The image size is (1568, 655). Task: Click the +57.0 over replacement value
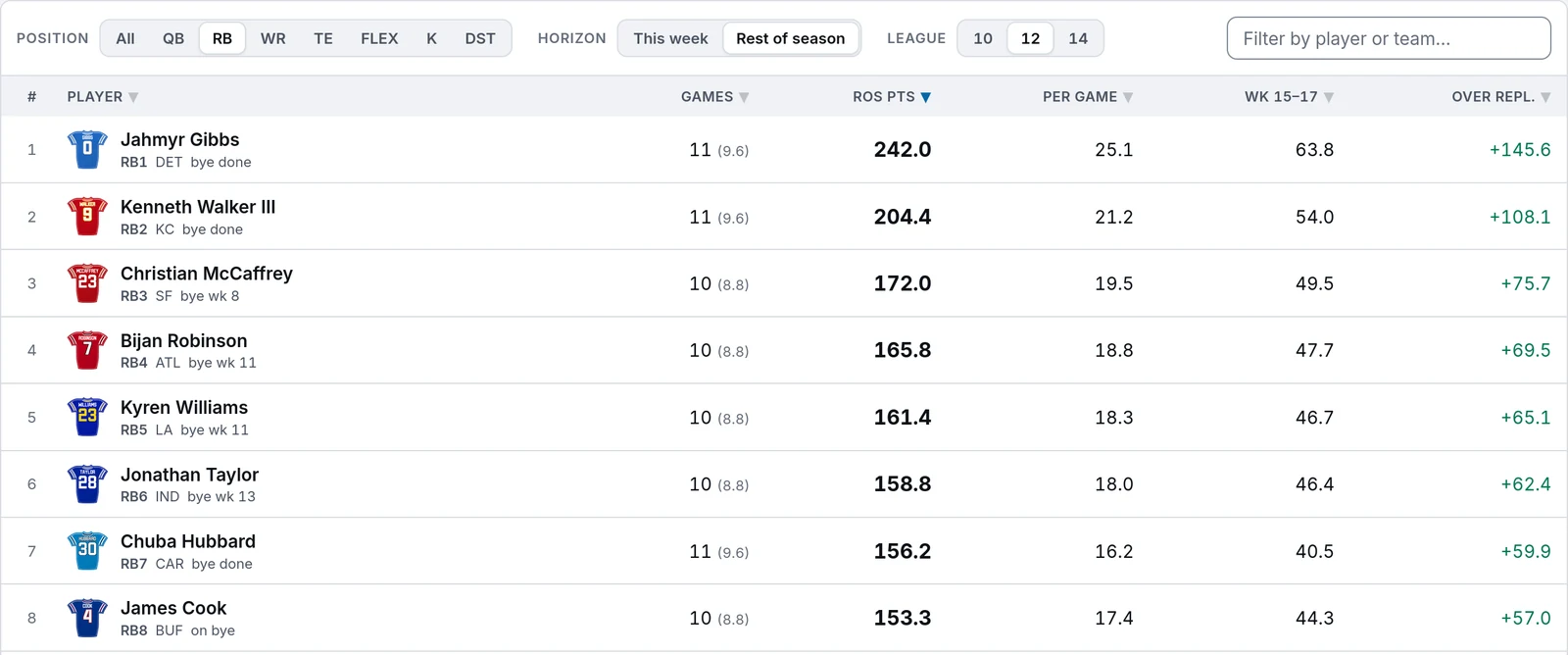click(1526, 618)
